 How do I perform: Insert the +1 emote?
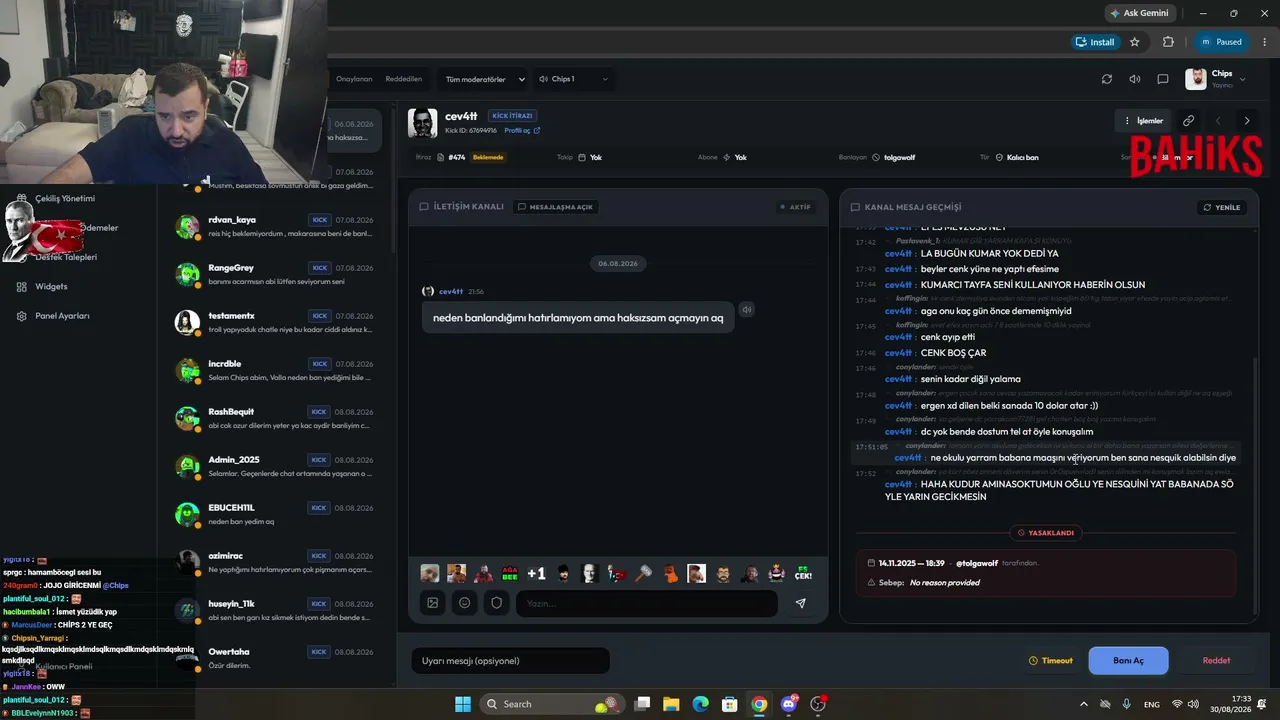click(537, 573)
